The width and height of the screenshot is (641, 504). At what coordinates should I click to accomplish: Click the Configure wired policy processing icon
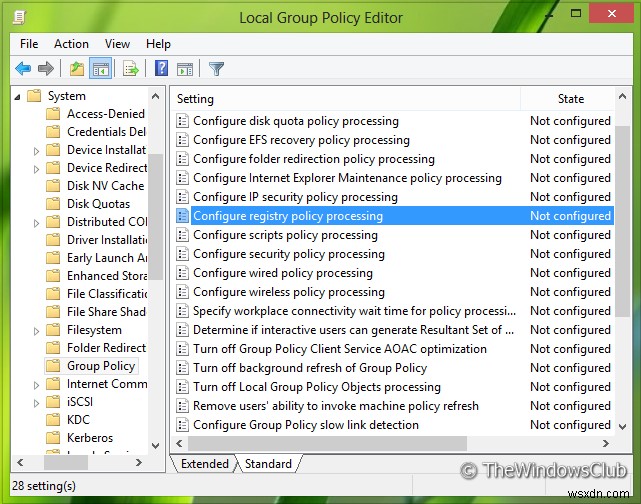[182, 273]
